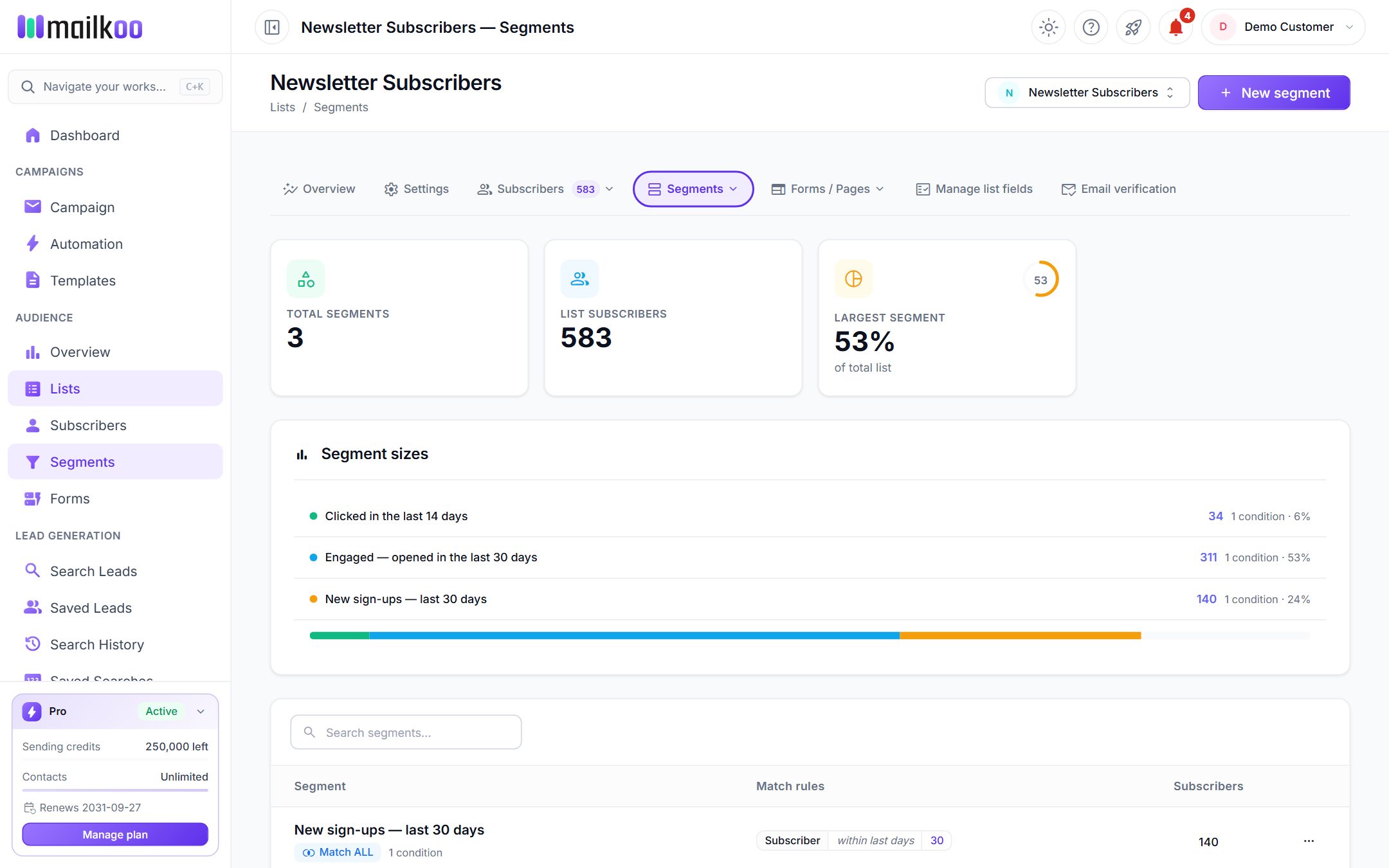
Task: Go to Automation in sidebar
Action: pyautogui.click(x=115, y=244)
